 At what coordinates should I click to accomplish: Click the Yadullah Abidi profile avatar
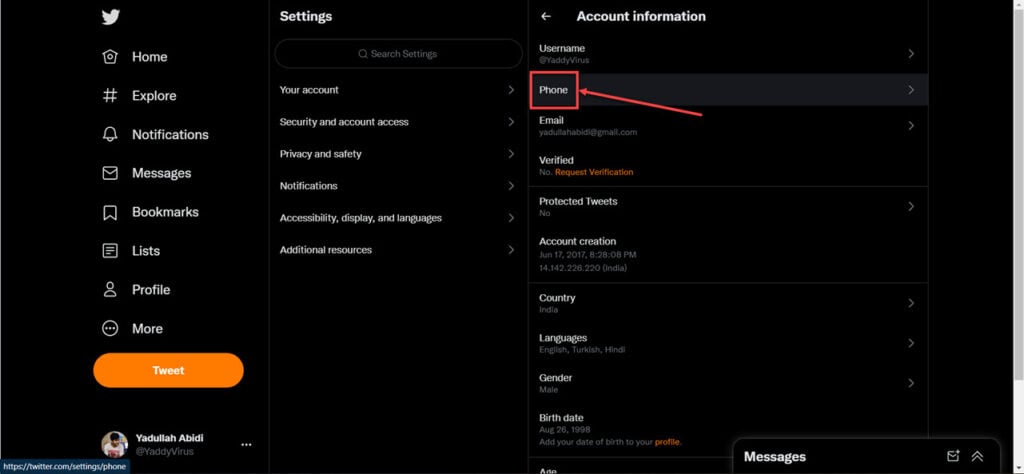(114, 444)
